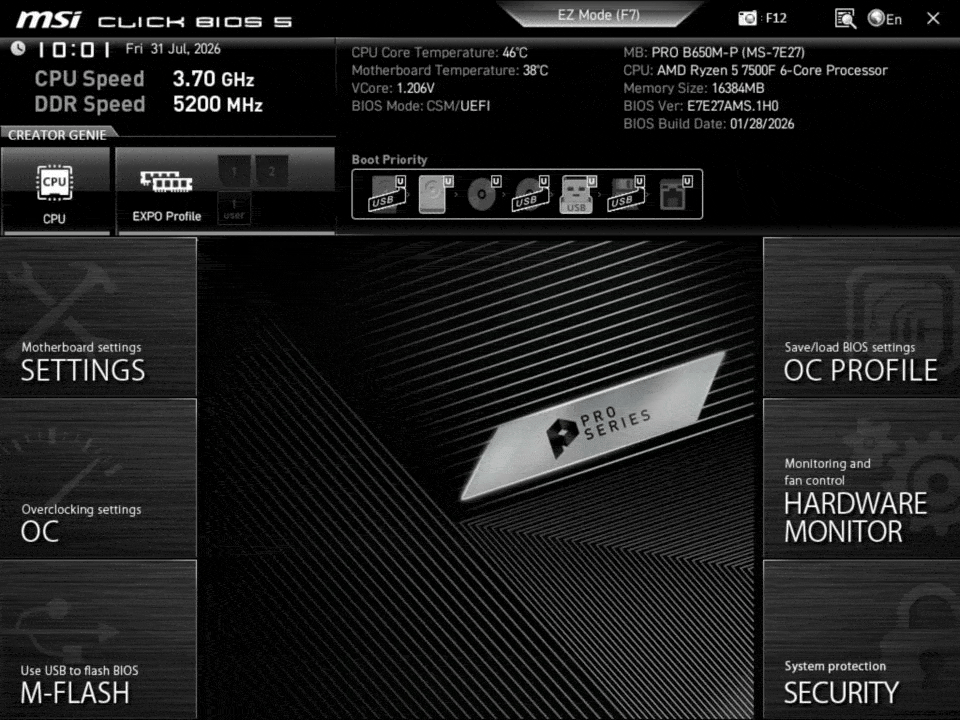The width and height of the screenshot is (960, 720).
Task: Click the DDR Speed 5200 MHz value
Action: (x=218, y=104)
